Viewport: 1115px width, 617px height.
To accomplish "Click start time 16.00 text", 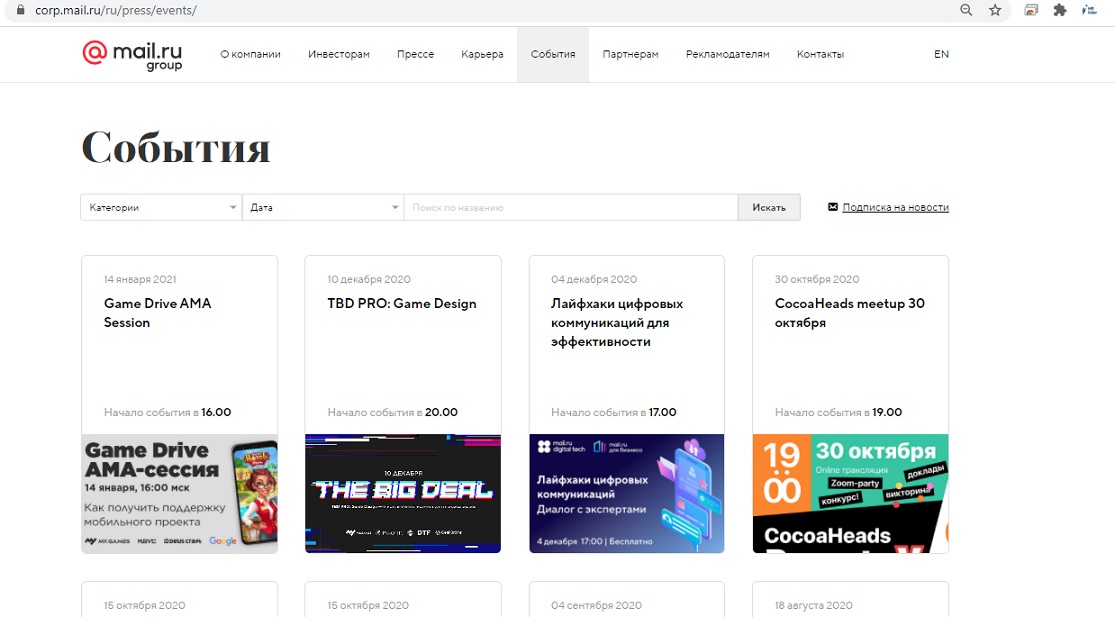I will (216, 412).
